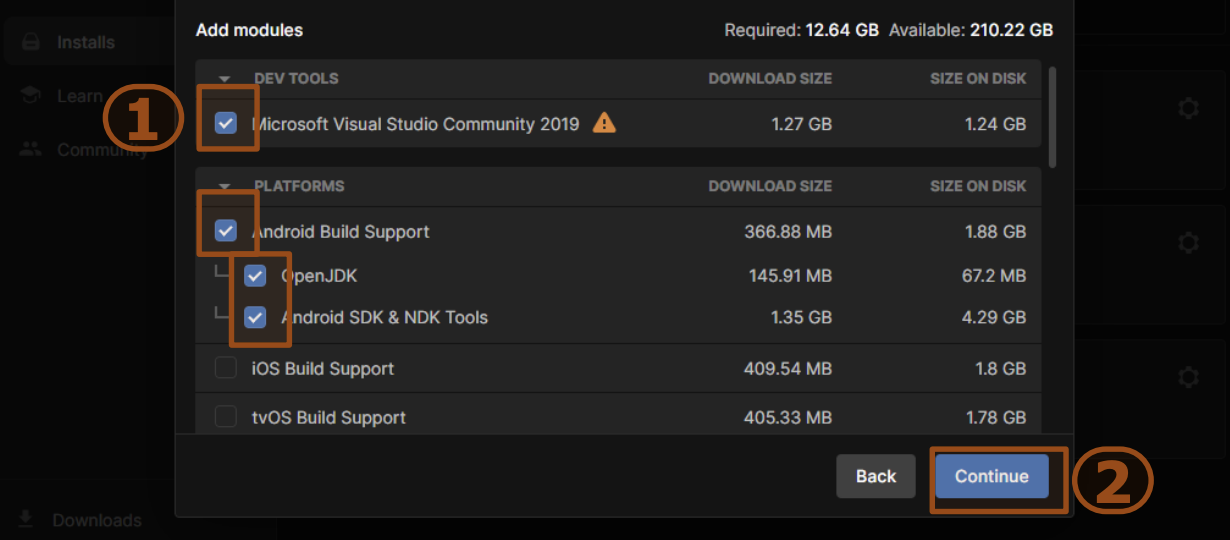Click the Learn graduation cap icon
The width and height of the screenshot is (1230, 540).
[x=31, y=96]
